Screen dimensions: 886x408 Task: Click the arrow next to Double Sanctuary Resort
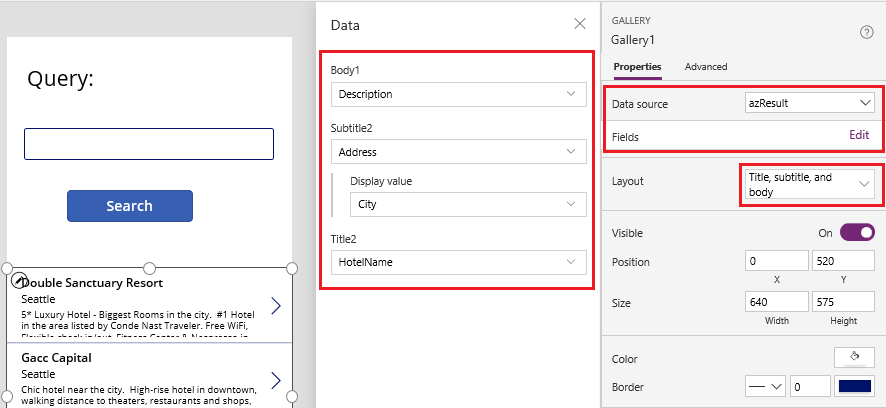[x=276, y=305]
